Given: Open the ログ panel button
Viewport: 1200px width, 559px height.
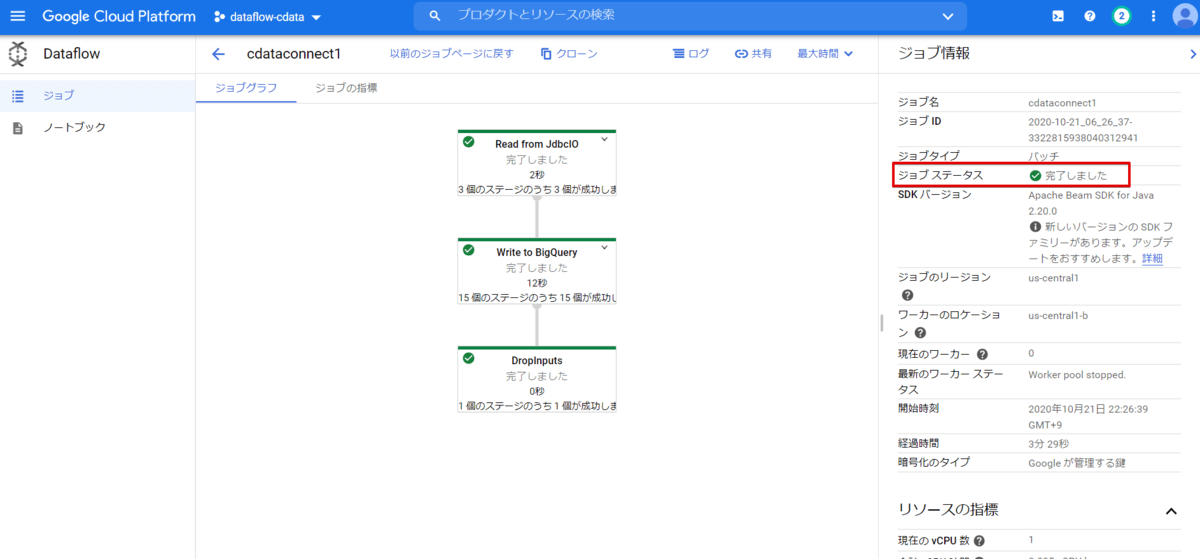Looking at the screenshot, I should point(691,54).
